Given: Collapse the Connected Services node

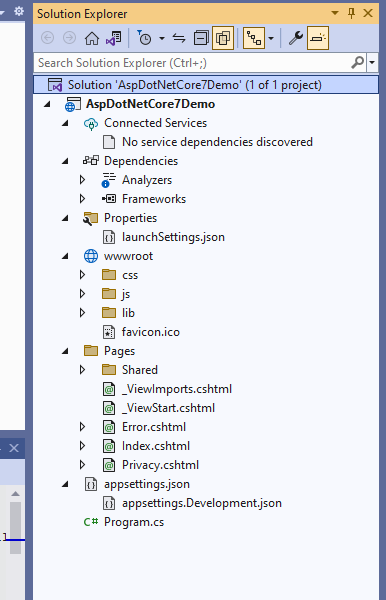Looking at the screenshot, I should click(65, 123).
